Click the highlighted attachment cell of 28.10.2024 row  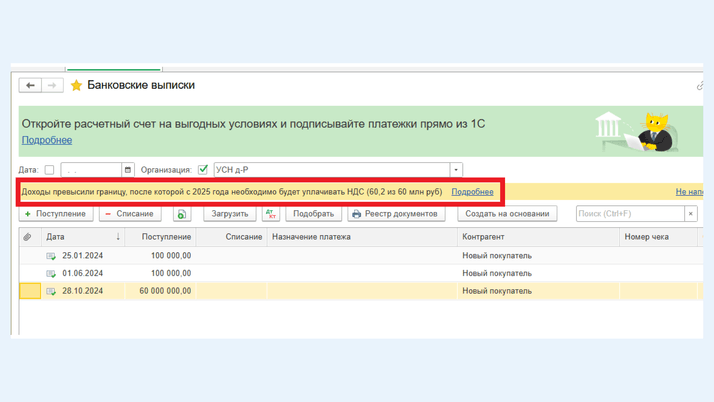point(30,291)
